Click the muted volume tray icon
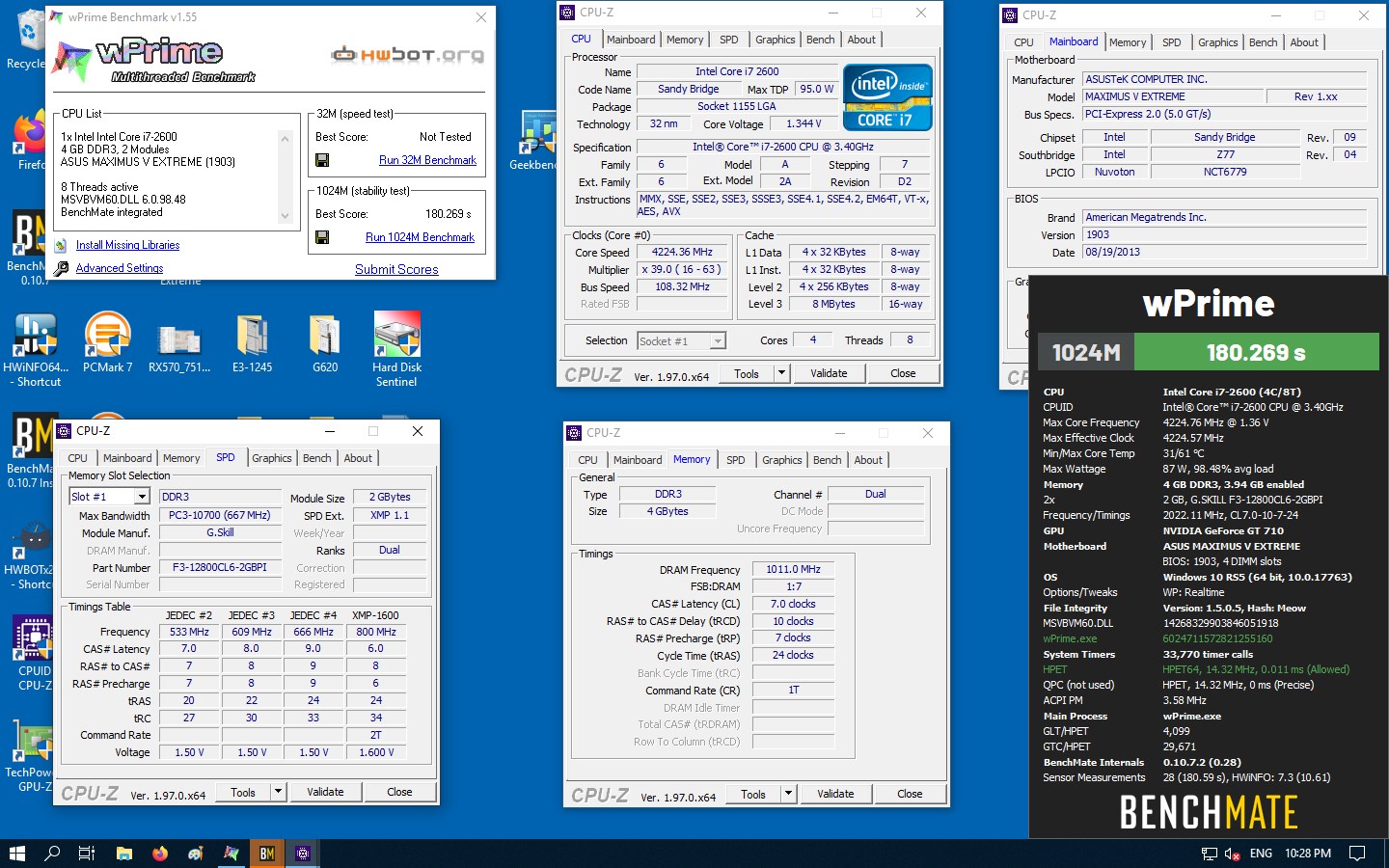The image size is (1389, 868). point(1233,854)
